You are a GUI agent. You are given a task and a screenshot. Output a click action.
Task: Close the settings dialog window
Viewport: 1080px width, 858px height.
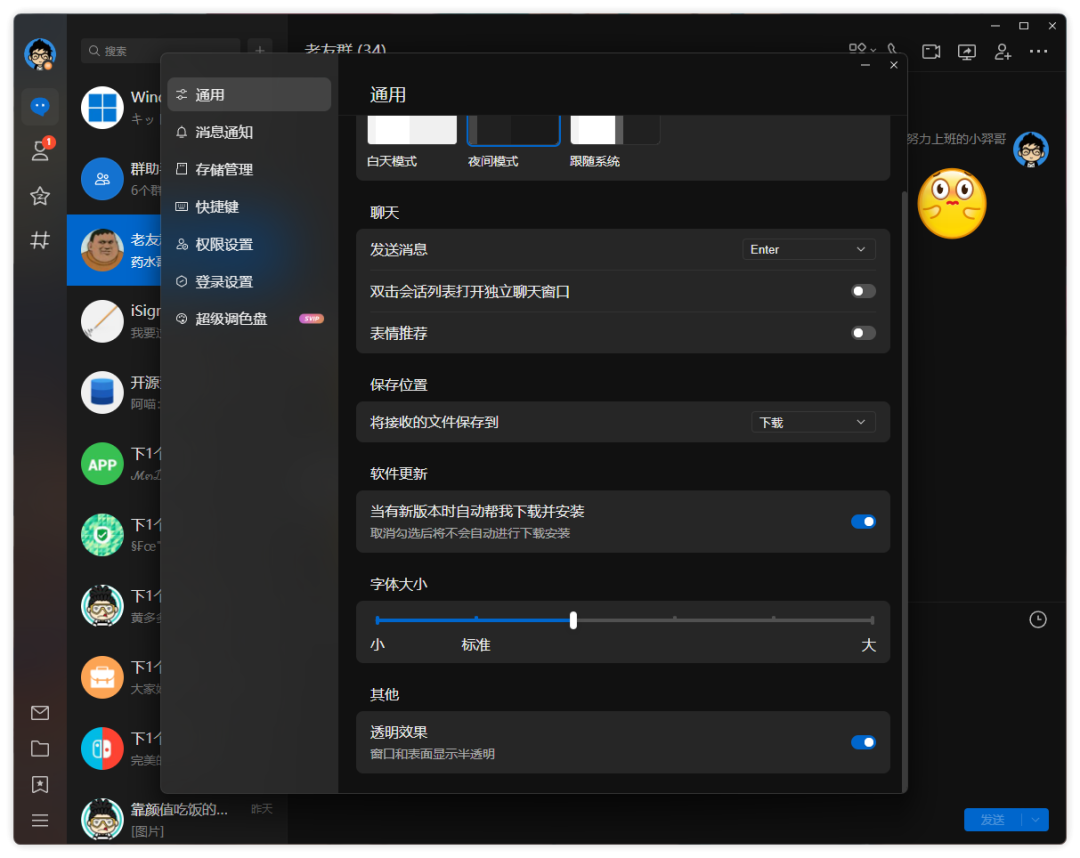(x=893, y=65)
